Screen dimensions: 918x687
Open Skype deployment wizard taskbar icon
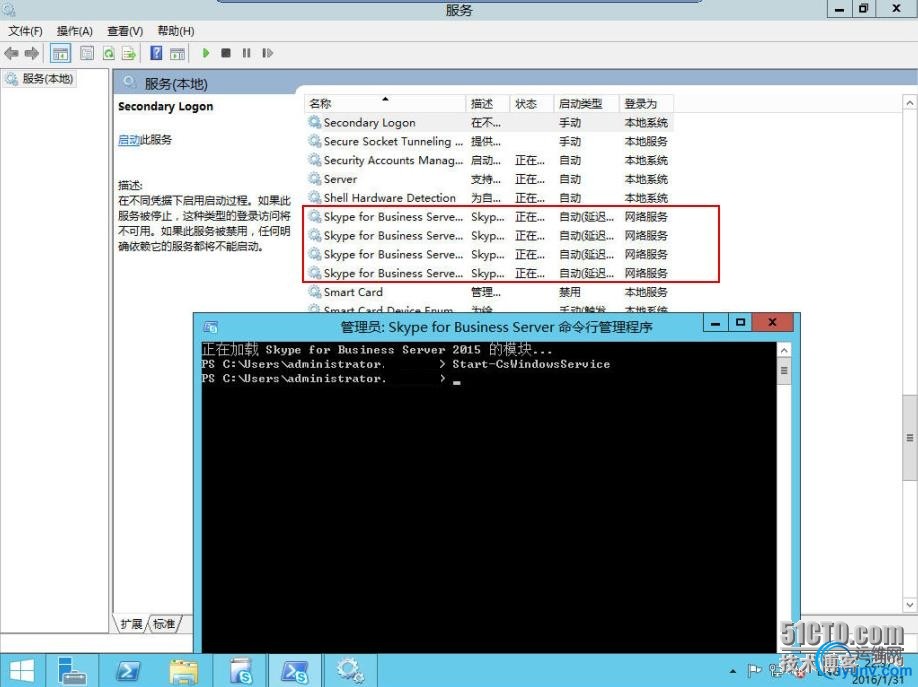(239, 671)
